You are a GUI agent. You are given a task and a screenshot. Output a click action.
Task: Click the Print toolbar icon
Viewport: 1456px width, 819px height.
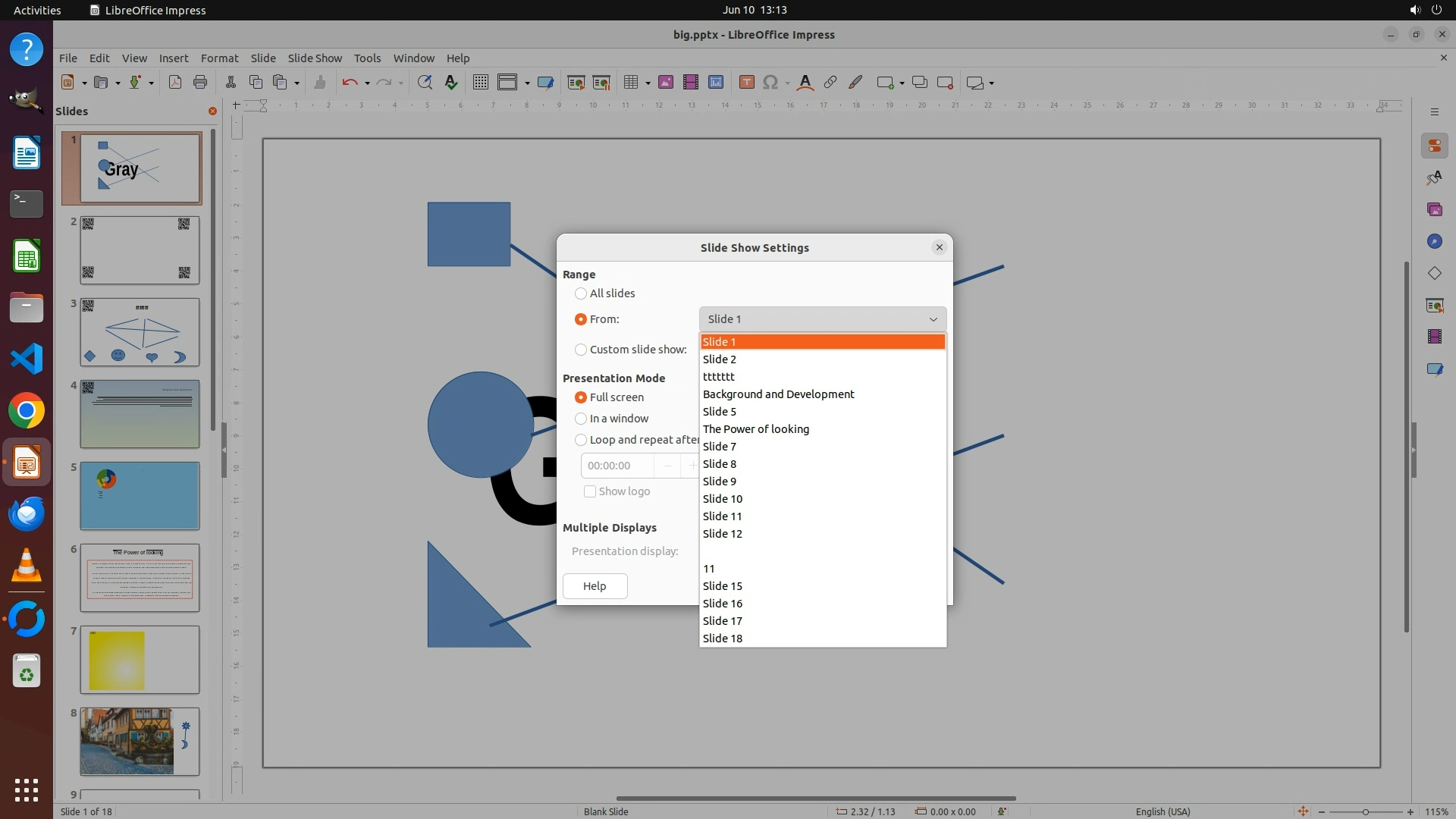tap(200, 83)
